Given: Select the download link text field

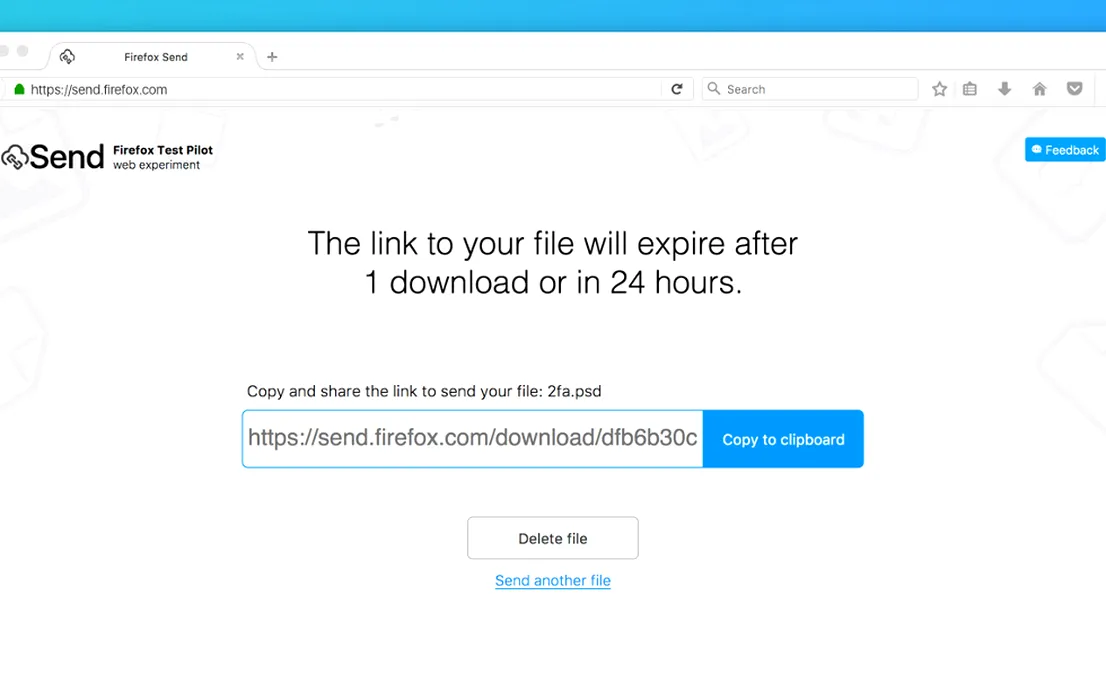Looking at the screenshot, I should (473, 438).
